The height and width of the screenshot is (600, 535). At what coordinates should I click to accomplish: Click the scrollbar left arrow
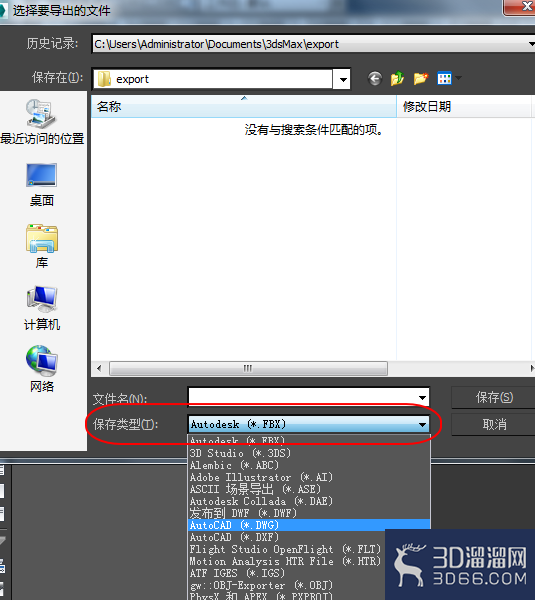tap(99, 368)
